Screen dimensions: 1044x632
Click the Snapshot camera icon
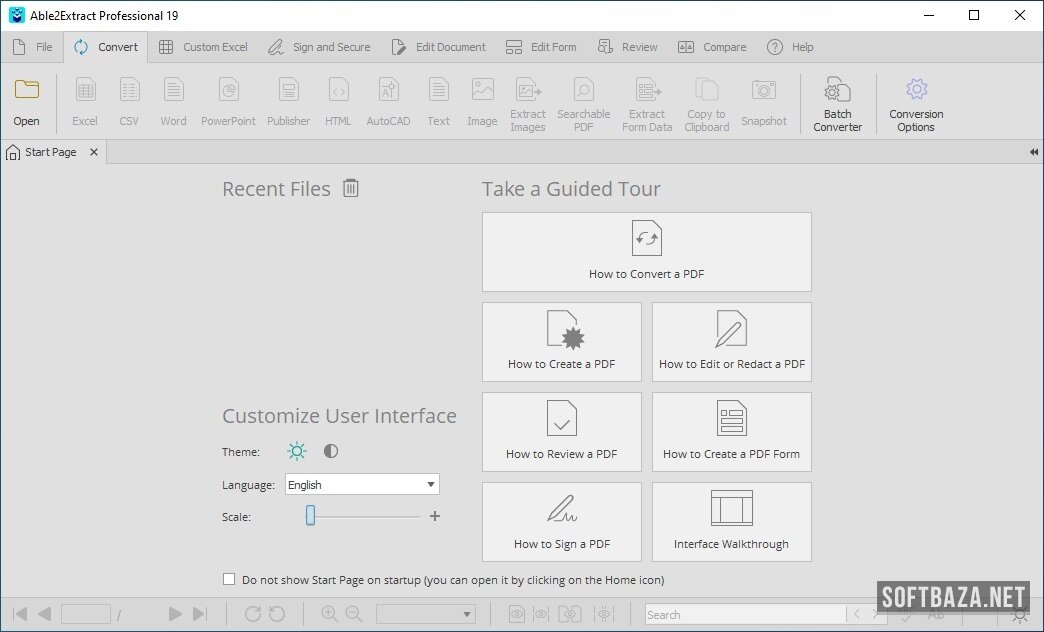coord(764,91)
